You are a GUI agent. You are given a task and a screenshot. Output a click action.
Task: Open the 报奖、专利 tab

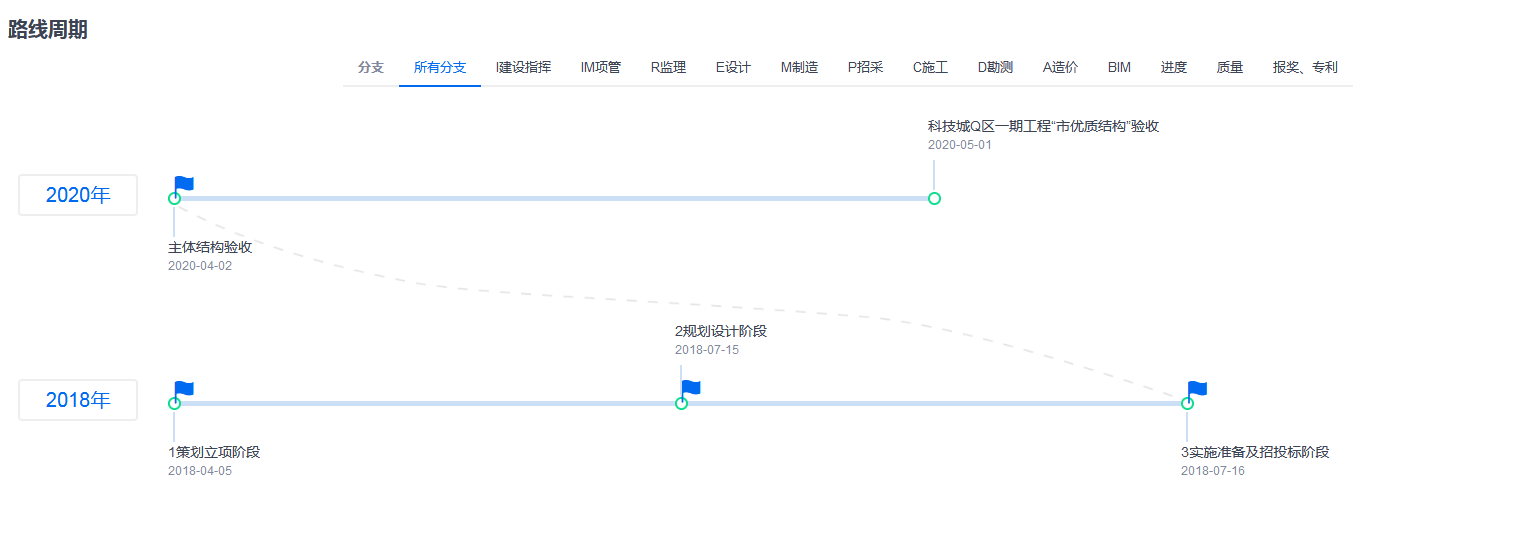click(1305, 67)
